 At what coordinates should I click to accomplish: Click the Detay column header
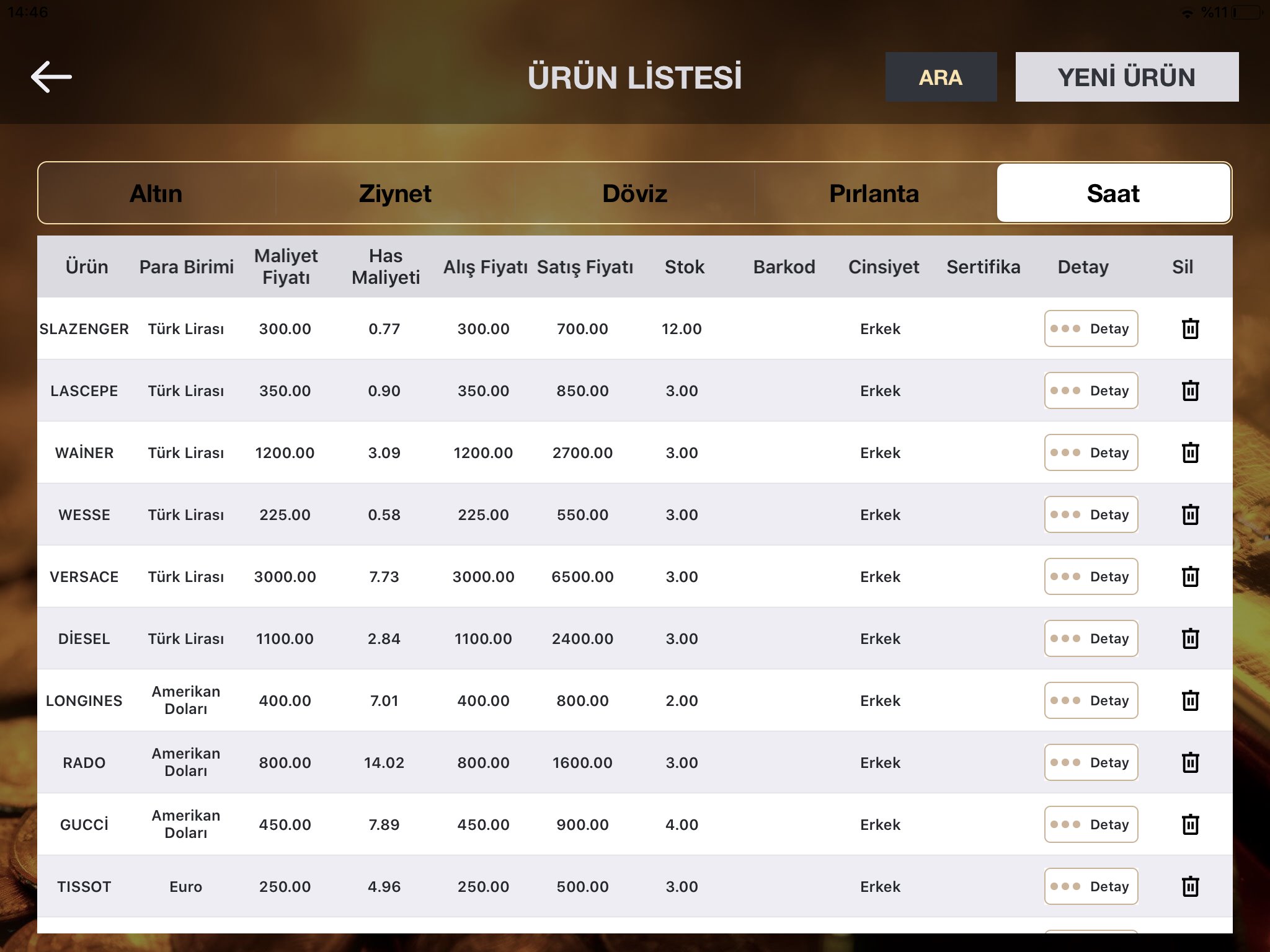(1083, 267)
